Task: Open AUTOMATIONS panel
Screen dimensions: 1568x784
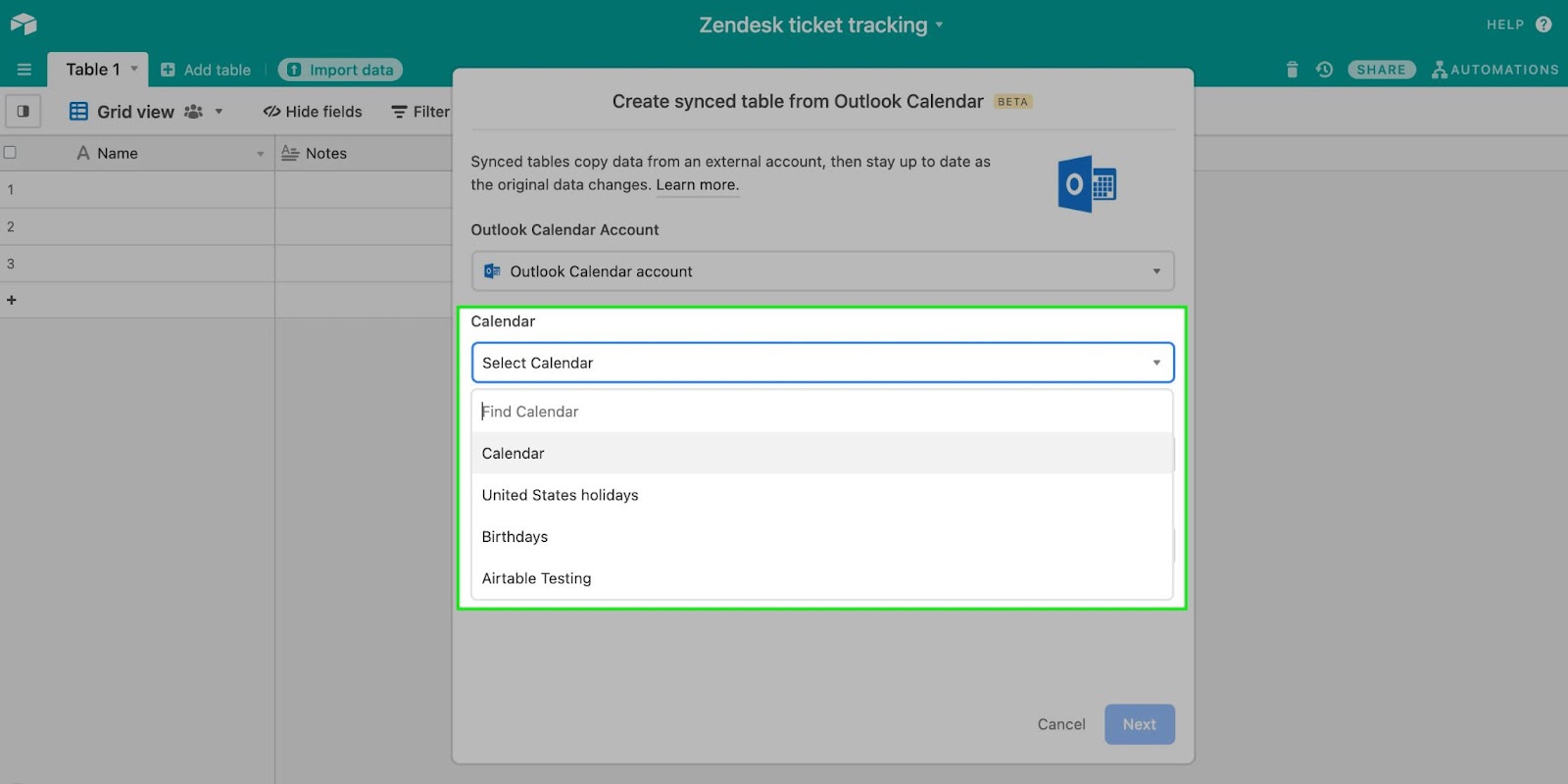Action: 1495,70
